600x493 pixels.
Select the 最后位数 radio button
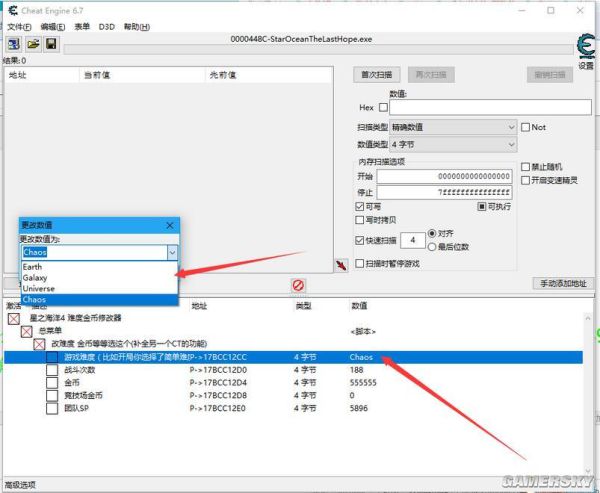point(432,247)
